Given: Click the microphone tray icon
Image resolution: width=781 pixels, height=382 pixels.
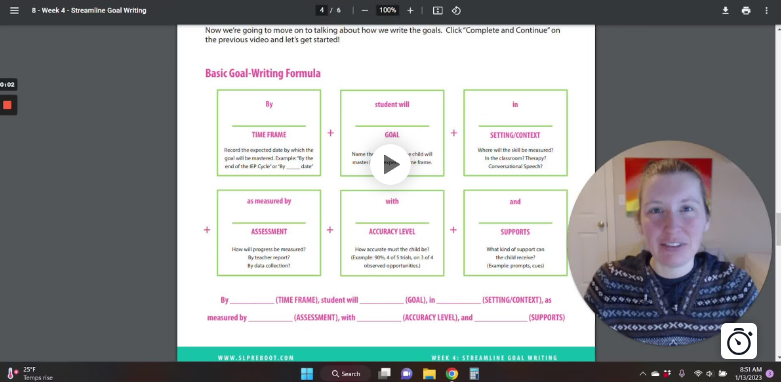Looking at the screenshot, I should 682,374.
